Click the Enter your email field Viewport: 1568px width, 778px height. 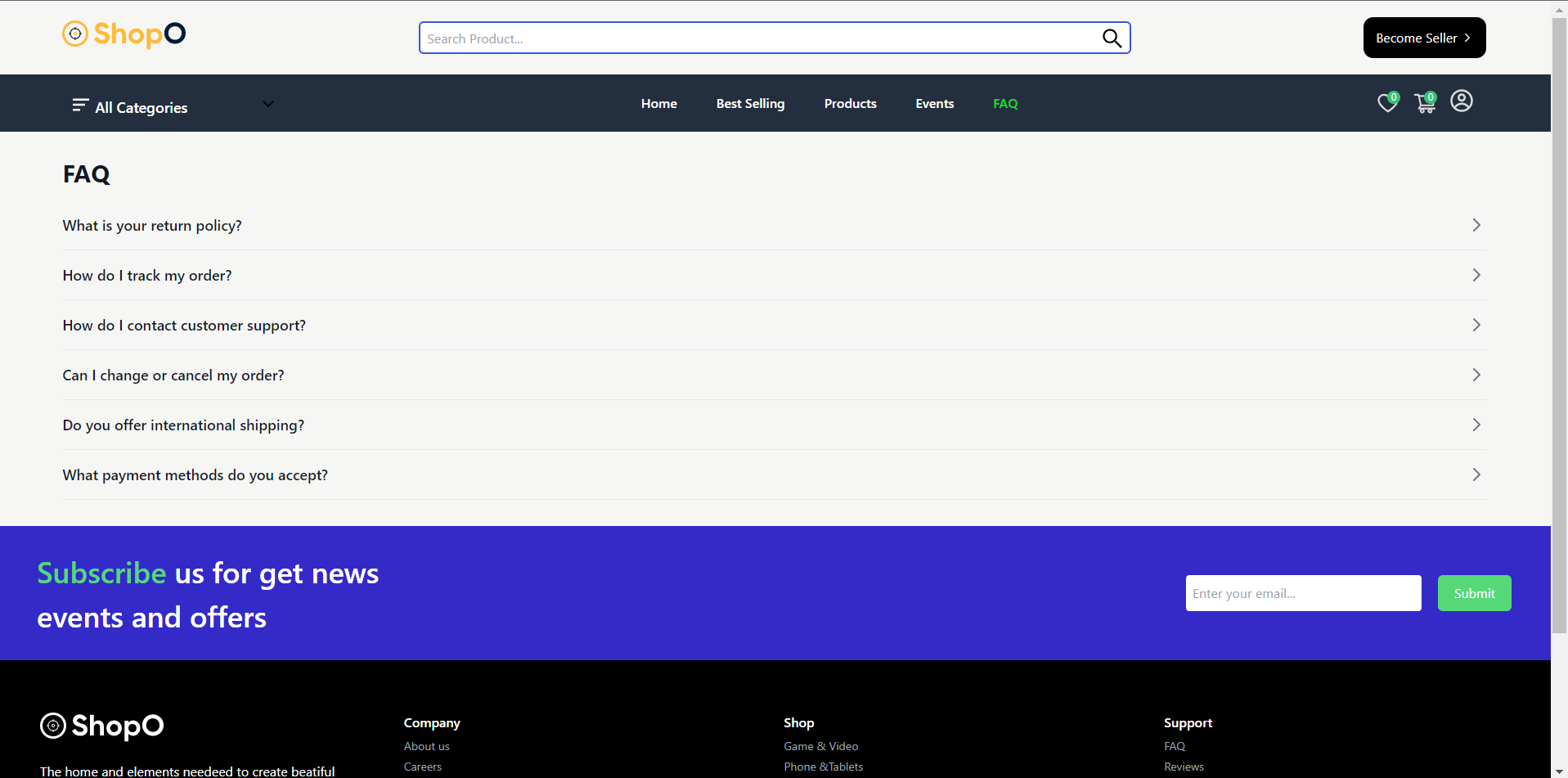[x=1302, y=592]
